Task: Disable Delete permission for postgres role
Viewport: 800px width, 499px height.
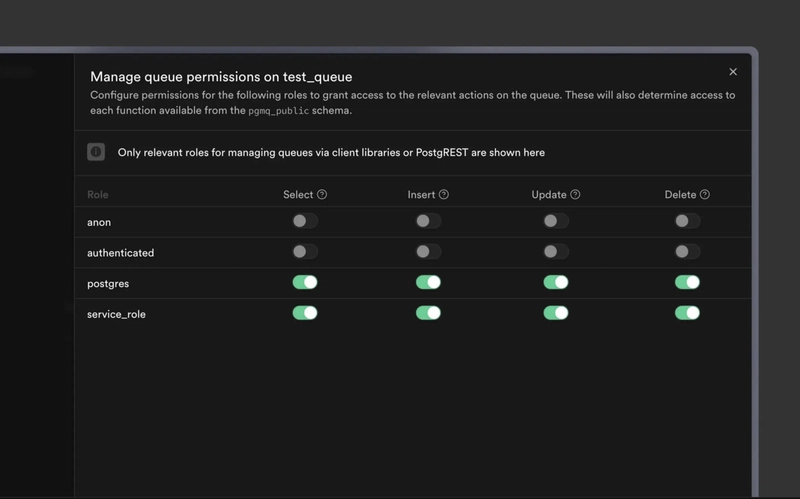Action: [x=687, y=282]
